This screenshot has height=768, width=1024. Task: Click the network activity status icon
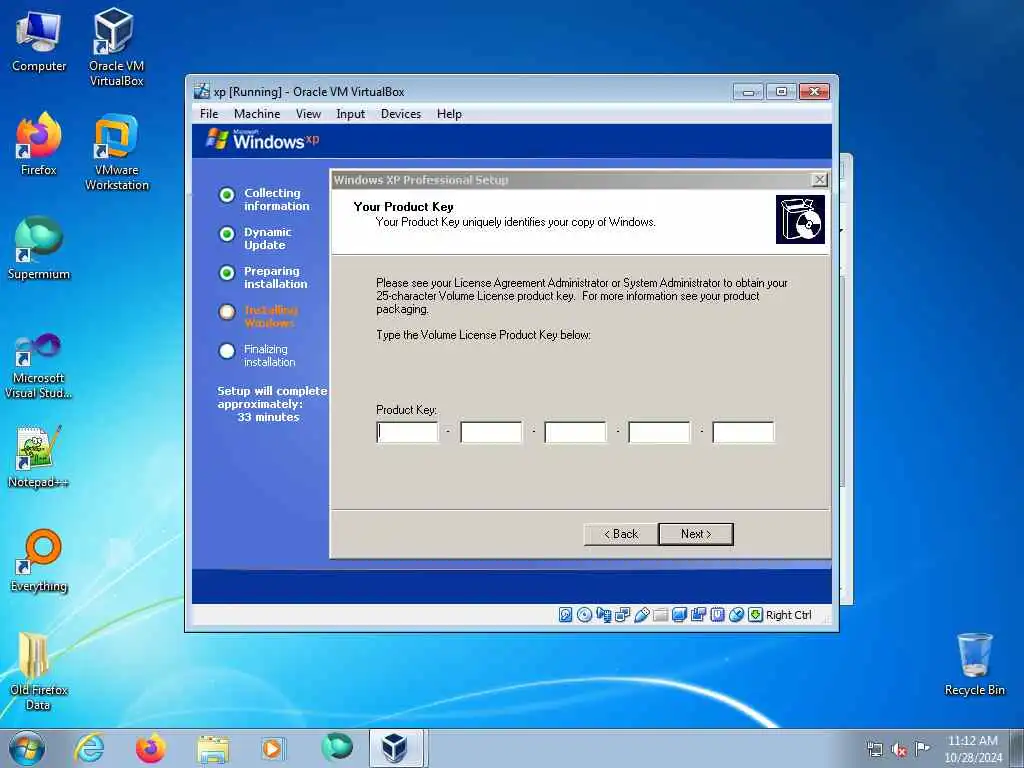pos(623,615)
